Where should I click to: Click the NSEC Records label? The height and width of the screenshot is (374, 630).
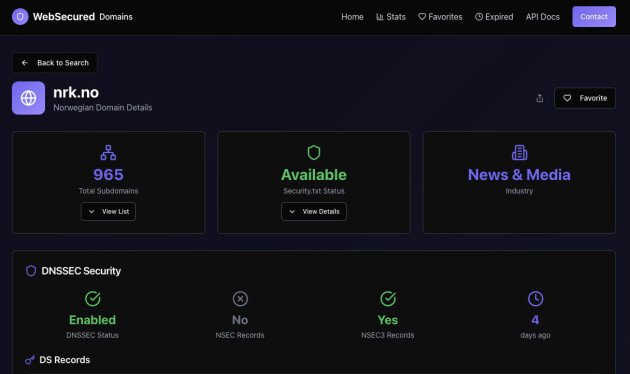click(240, 335)
